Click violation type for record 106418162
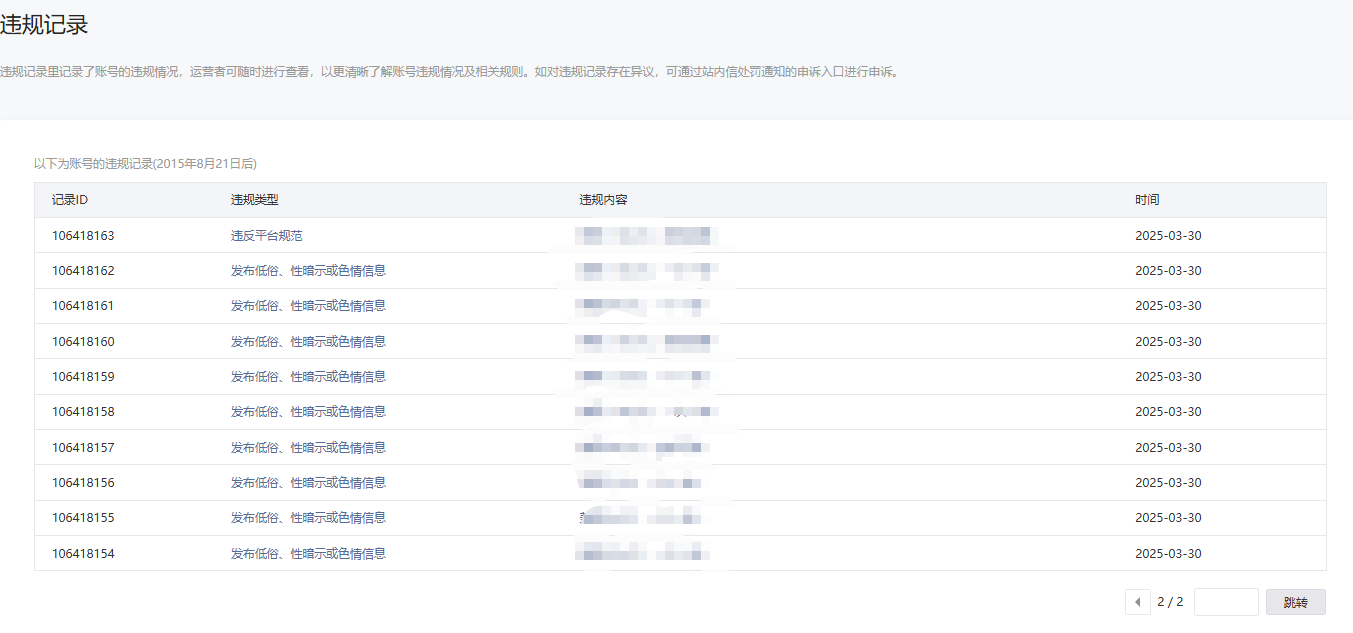 [308, 271]
